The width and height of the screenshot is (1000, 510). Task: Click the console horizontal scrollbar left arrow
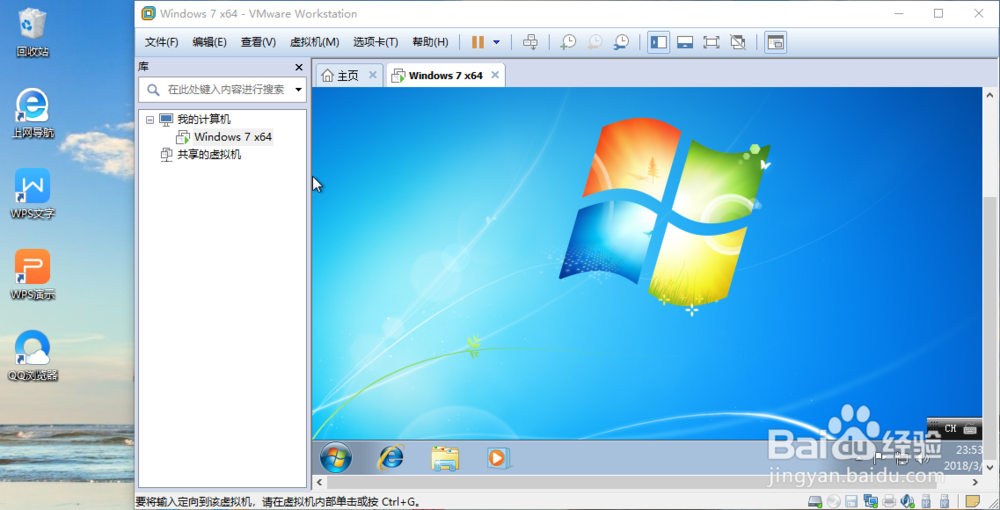(320, 483)
